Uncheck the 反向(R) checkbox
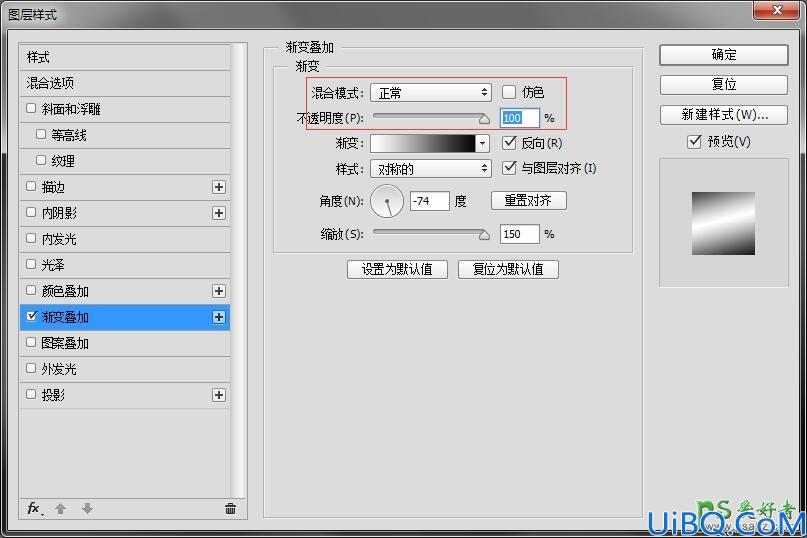The width and height of the screenshot is (807, 538). 508,143
